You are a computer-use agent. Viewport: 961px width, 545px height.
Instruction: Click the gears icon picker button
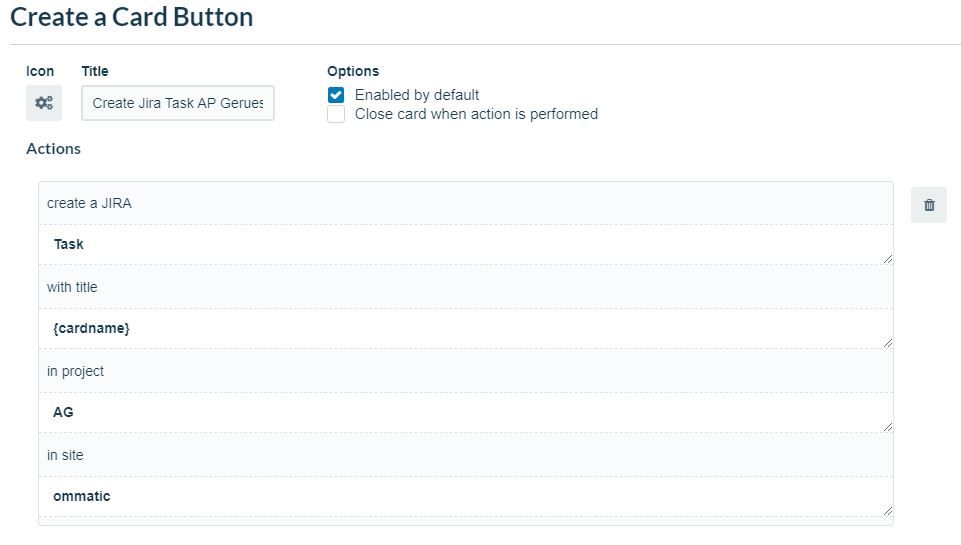(x=44, y=103)
